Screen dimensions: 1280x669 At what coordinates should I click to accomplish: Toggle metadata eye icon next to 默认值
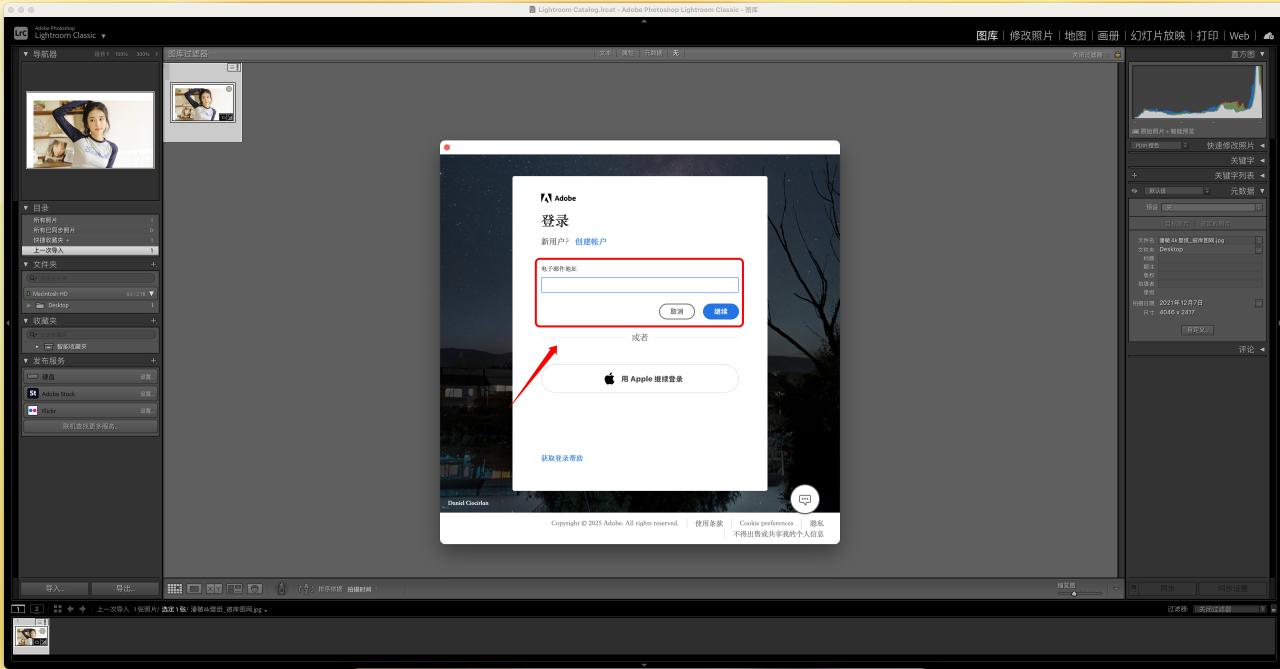[x=1135, y=190]
